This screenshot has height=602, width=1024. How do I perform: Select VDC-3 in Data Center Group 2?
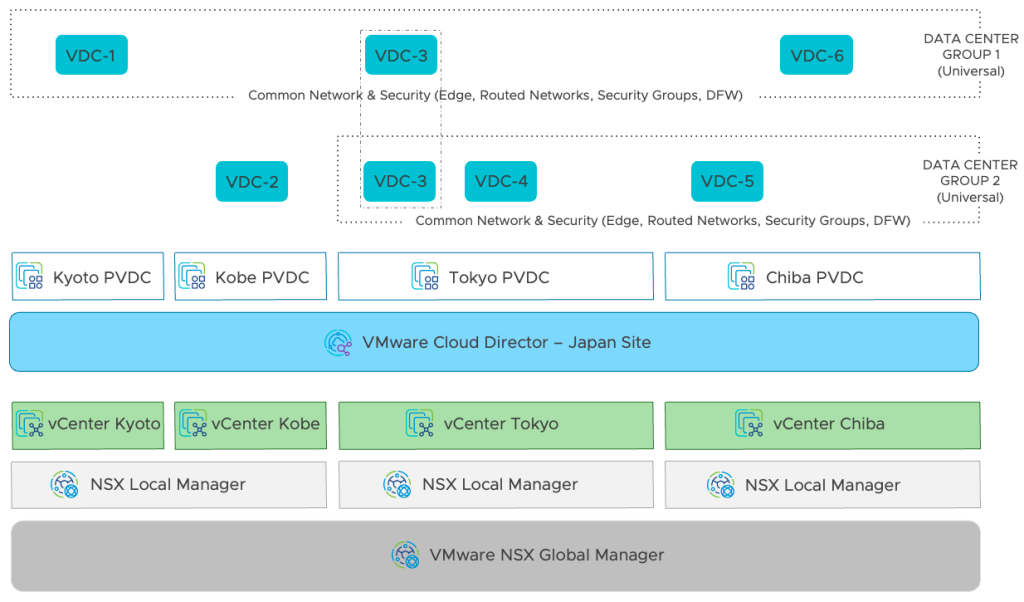(x=400, y=182)
